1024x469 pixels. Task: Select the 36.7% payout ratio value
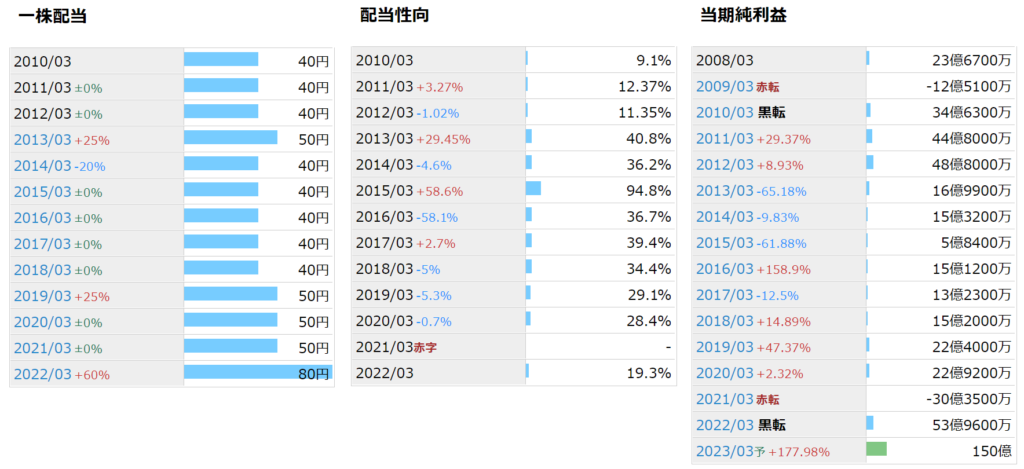[x=648, y=217]
